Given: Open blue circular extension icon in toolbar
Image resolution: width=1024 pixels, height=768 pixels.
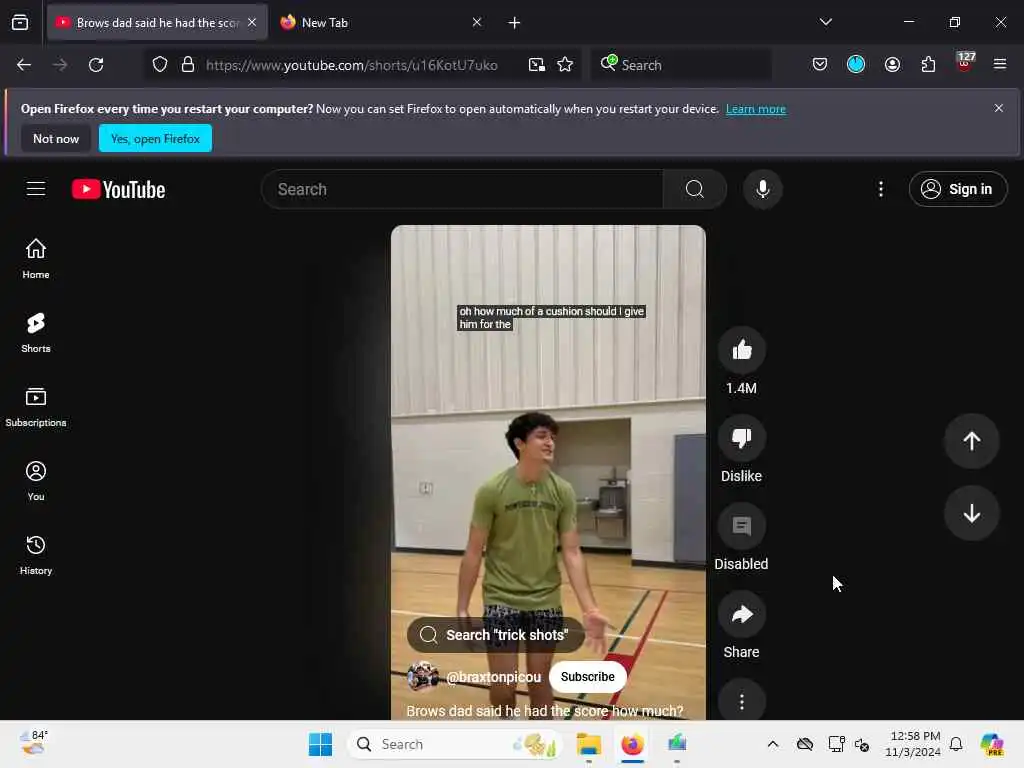Looking at the screenshot, I should [856, 64].
